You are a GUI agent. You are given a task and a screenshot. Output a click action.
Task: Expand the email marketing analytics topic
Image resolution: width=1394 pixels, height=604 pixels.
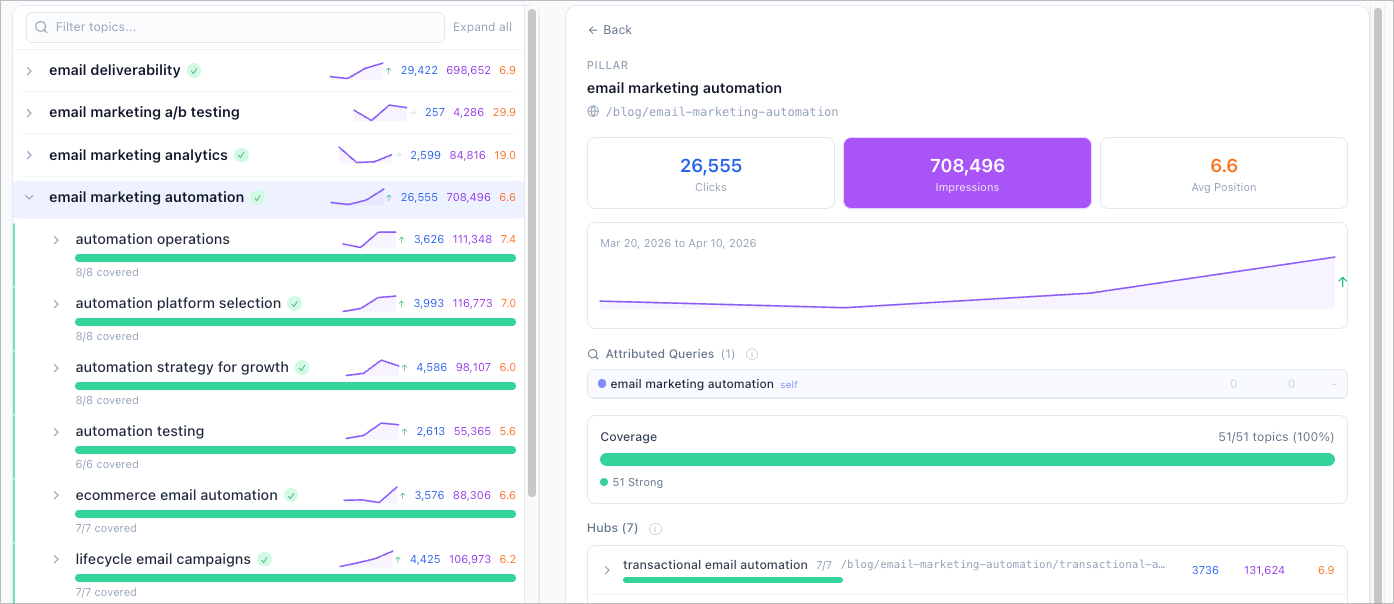[x=29, y=155]
